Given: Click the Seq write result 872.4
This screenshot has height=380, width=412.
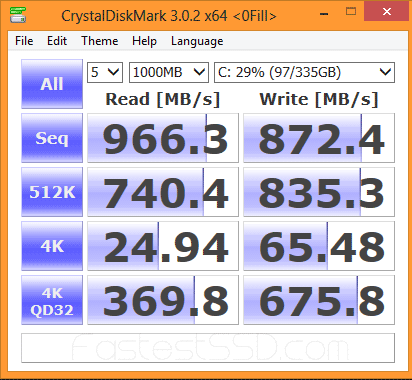Looking at the screenshot, I should [319, 138].
